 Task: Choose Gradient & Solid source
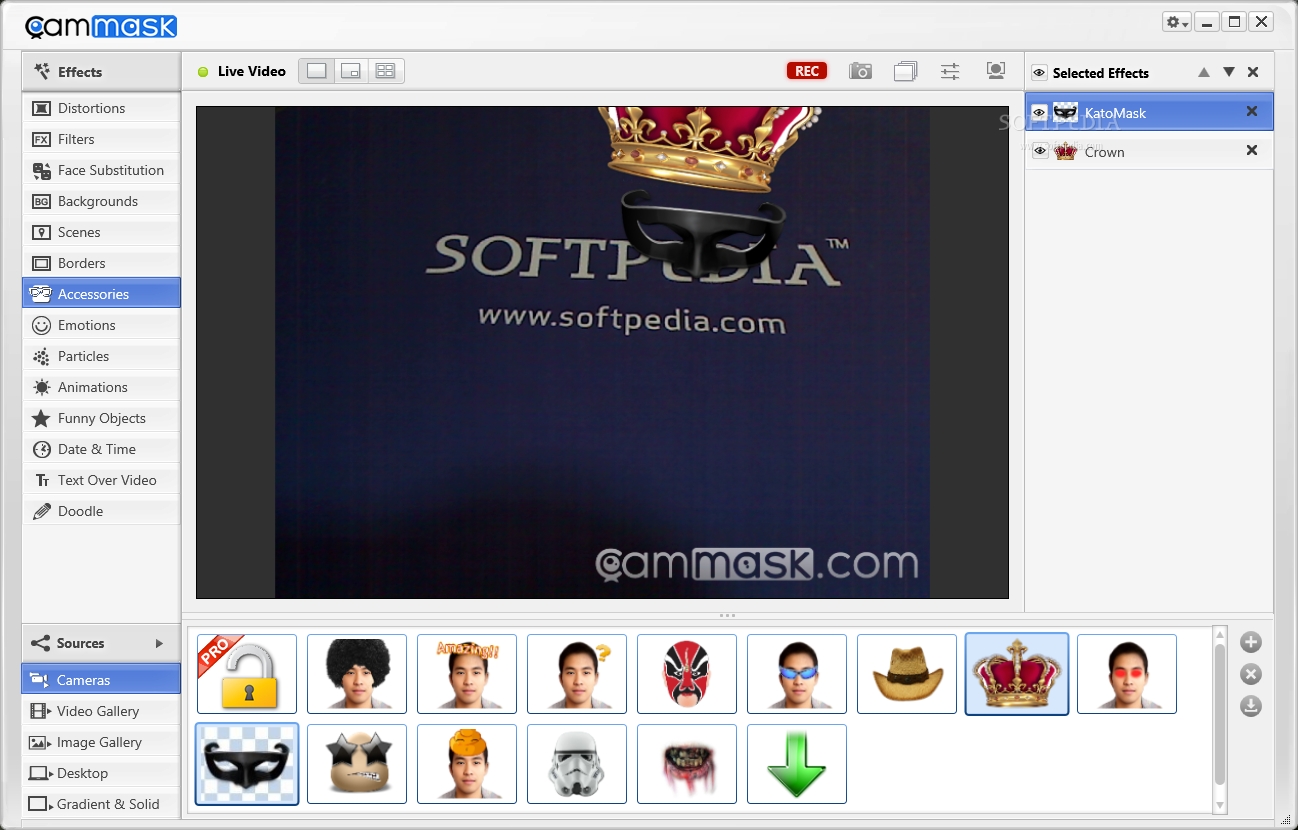(101, 804)
